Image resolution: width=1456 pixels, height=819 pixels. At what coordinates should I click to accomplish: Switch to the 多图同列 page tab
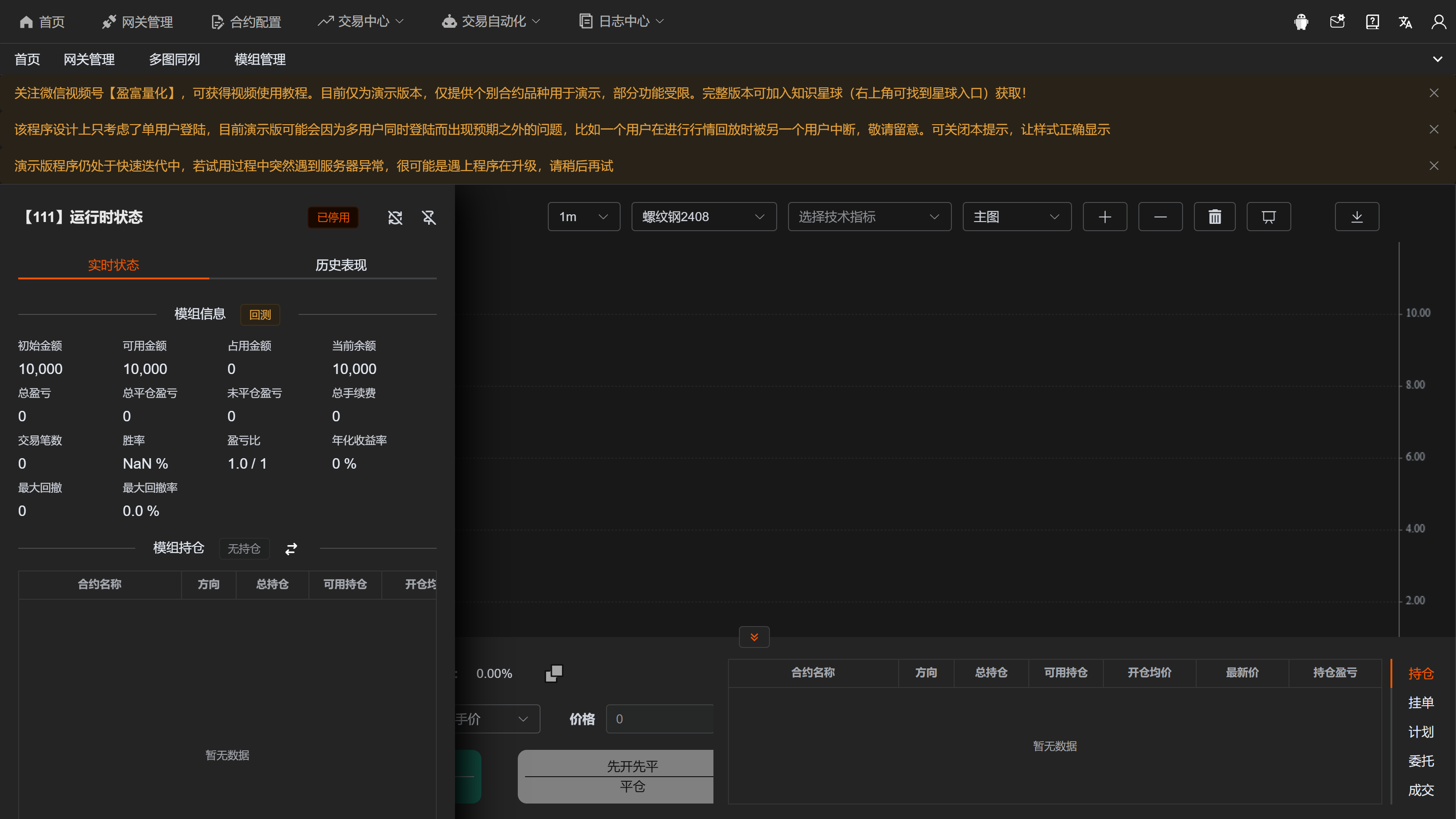pyautogui.click(x=175, y=59)
